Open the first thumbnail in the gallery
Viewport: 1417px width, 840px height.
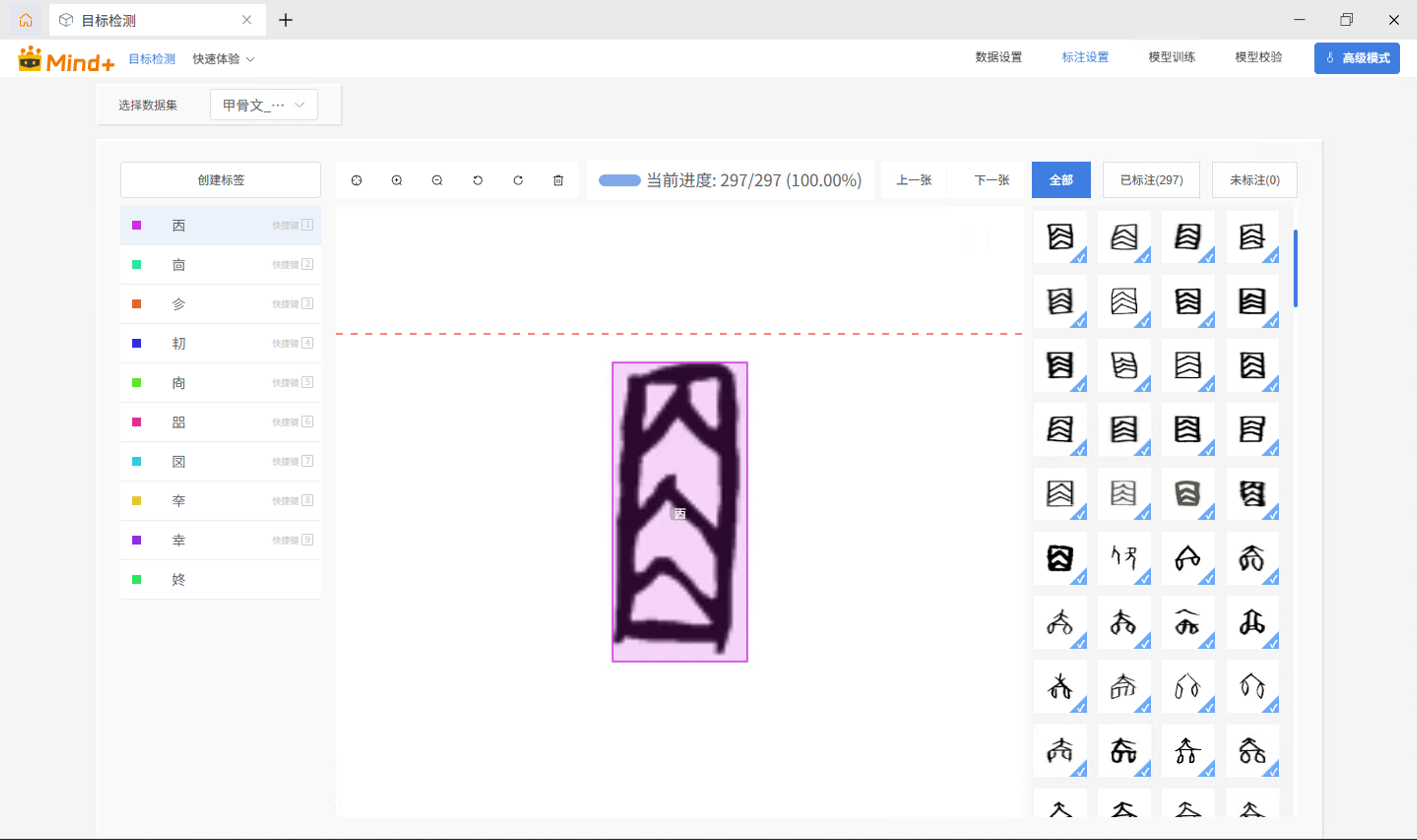[x=1061, y=238]
